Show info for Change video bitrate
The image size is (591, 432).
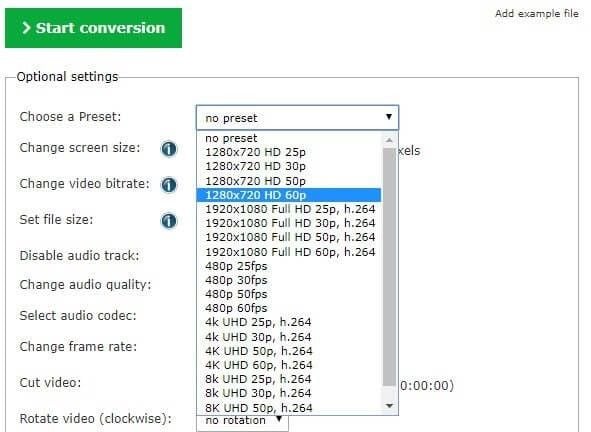point(168,185)
